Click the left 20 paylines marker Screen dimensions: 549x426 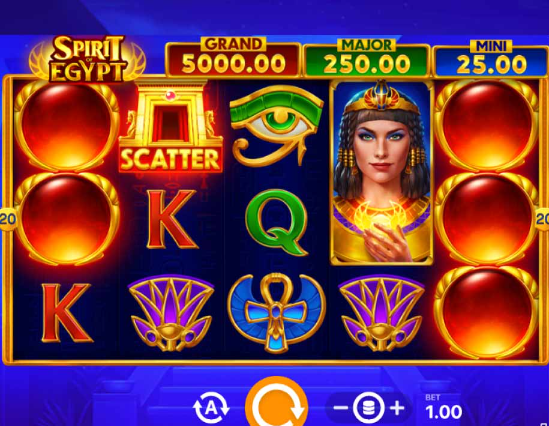[x=8, y=219]
